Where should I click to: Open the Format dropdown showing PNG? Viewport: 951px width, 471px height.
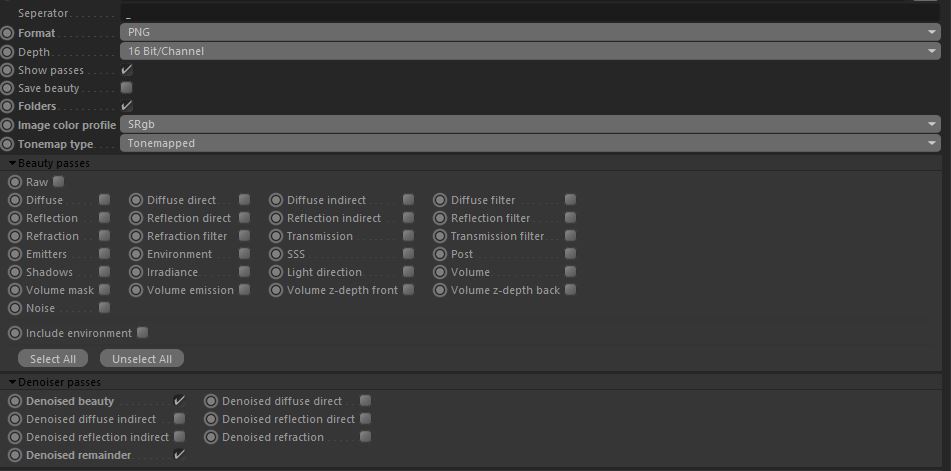click(529, 33)
